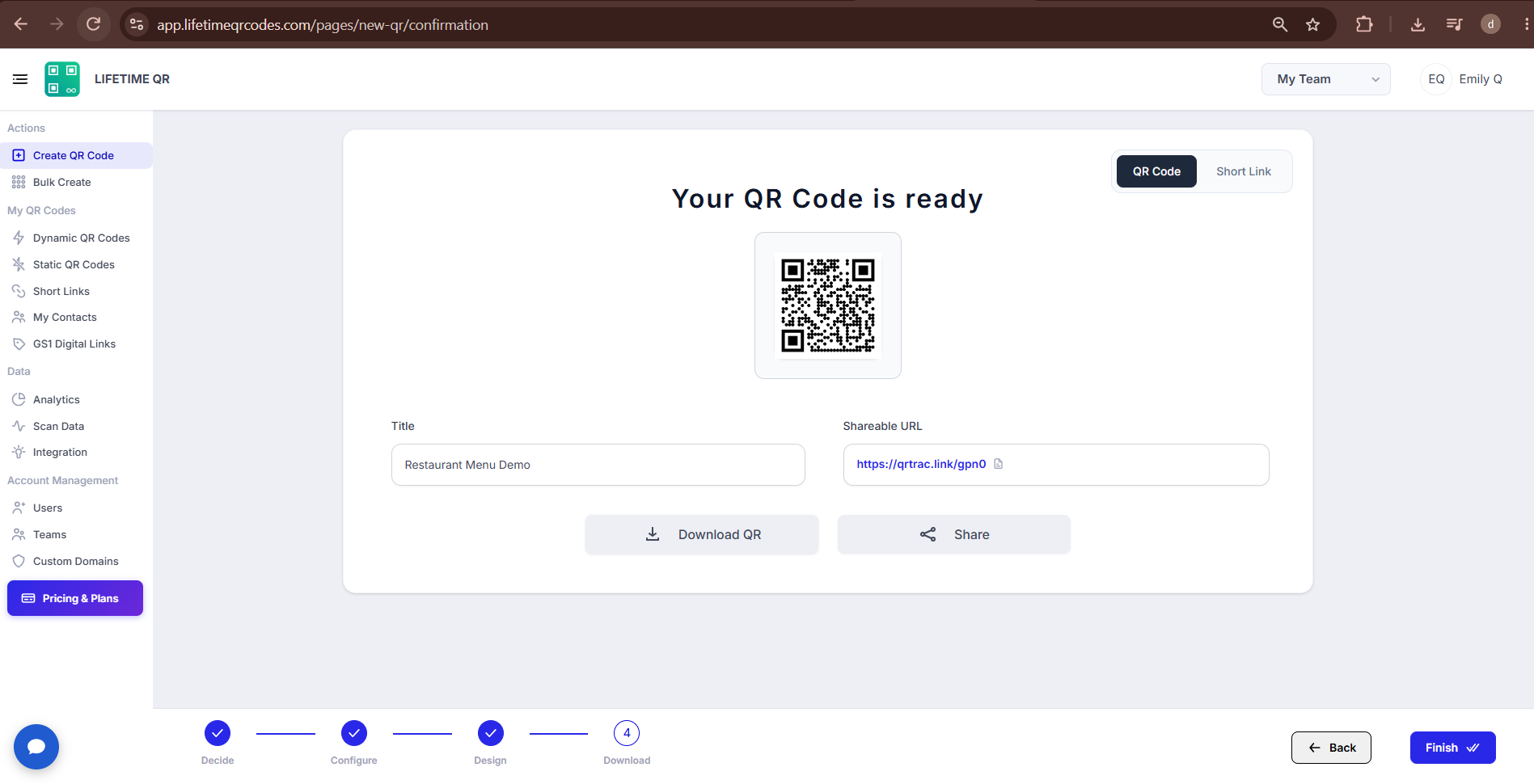
Task: Click the Finish button
Action: (1453, 748)
